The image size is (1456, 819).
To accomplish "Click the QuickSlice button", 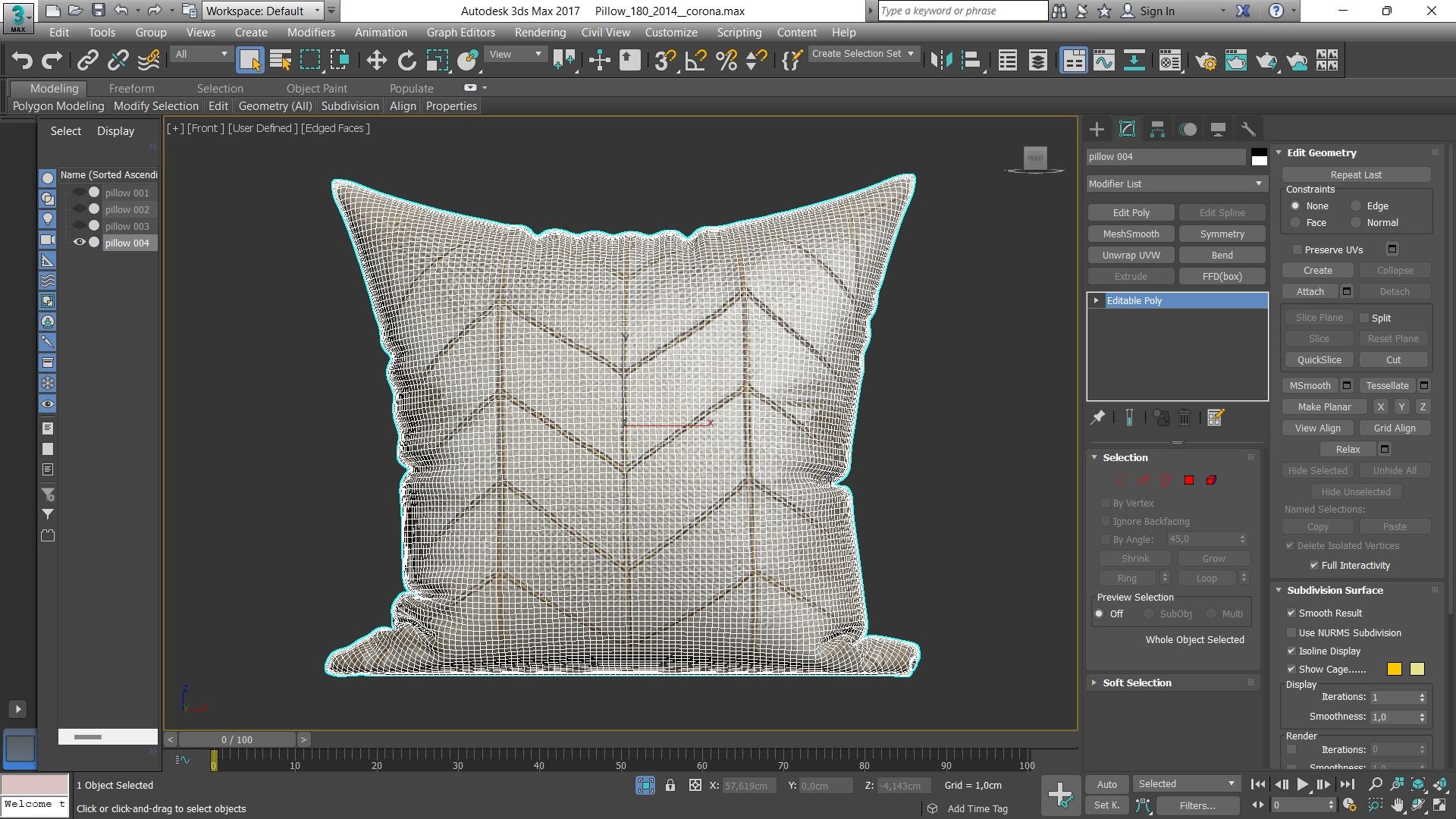I will pos(1319,360).
